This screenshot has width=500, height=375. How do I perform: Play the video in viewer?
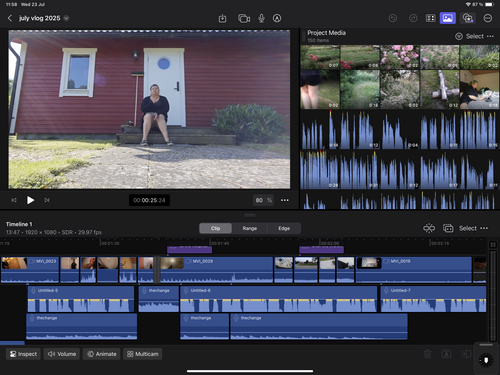(30, 200)
